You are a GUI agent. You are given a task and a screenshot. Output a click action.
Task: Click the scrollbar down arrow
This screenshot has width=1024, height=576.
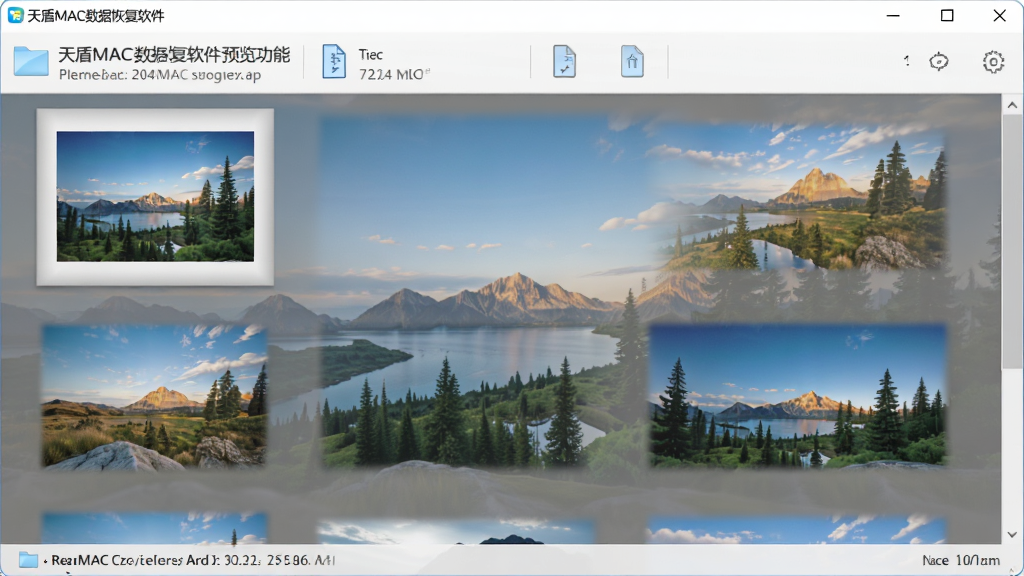pos(1012,534)
